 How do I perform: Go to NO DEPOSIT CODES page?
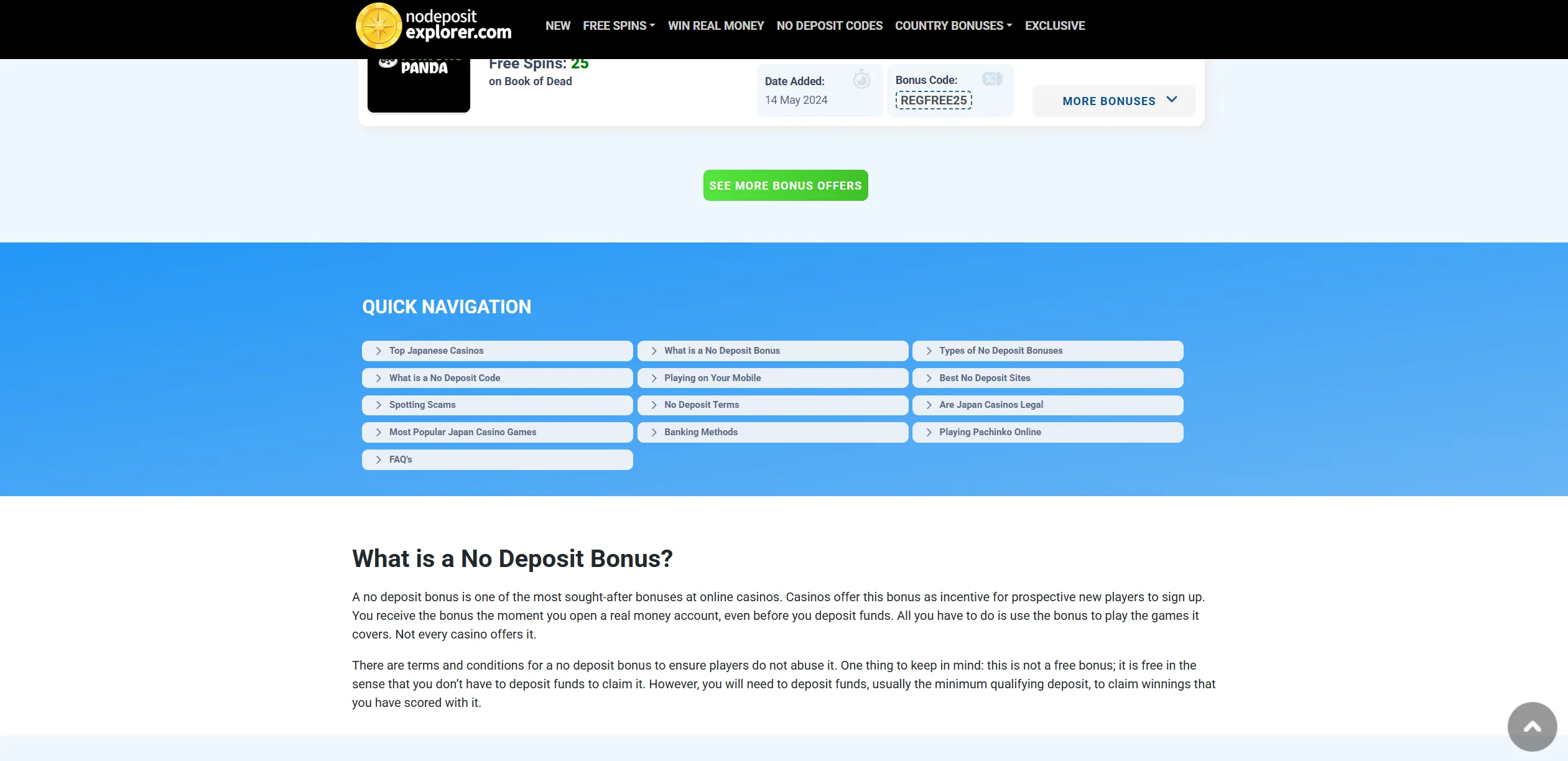pos(830,26)
